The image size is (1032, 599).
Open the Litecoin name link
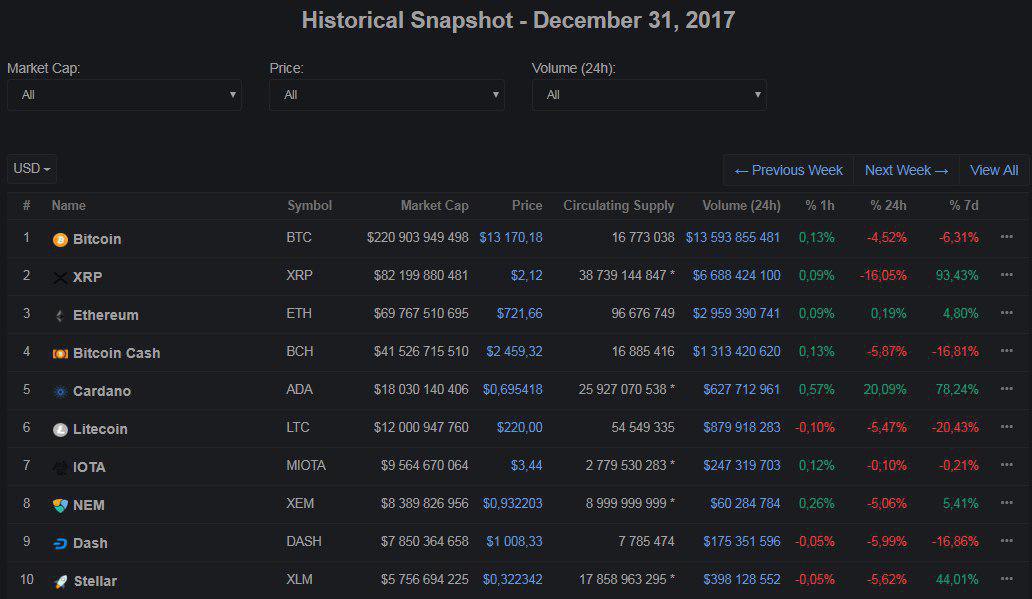(100, 429)
